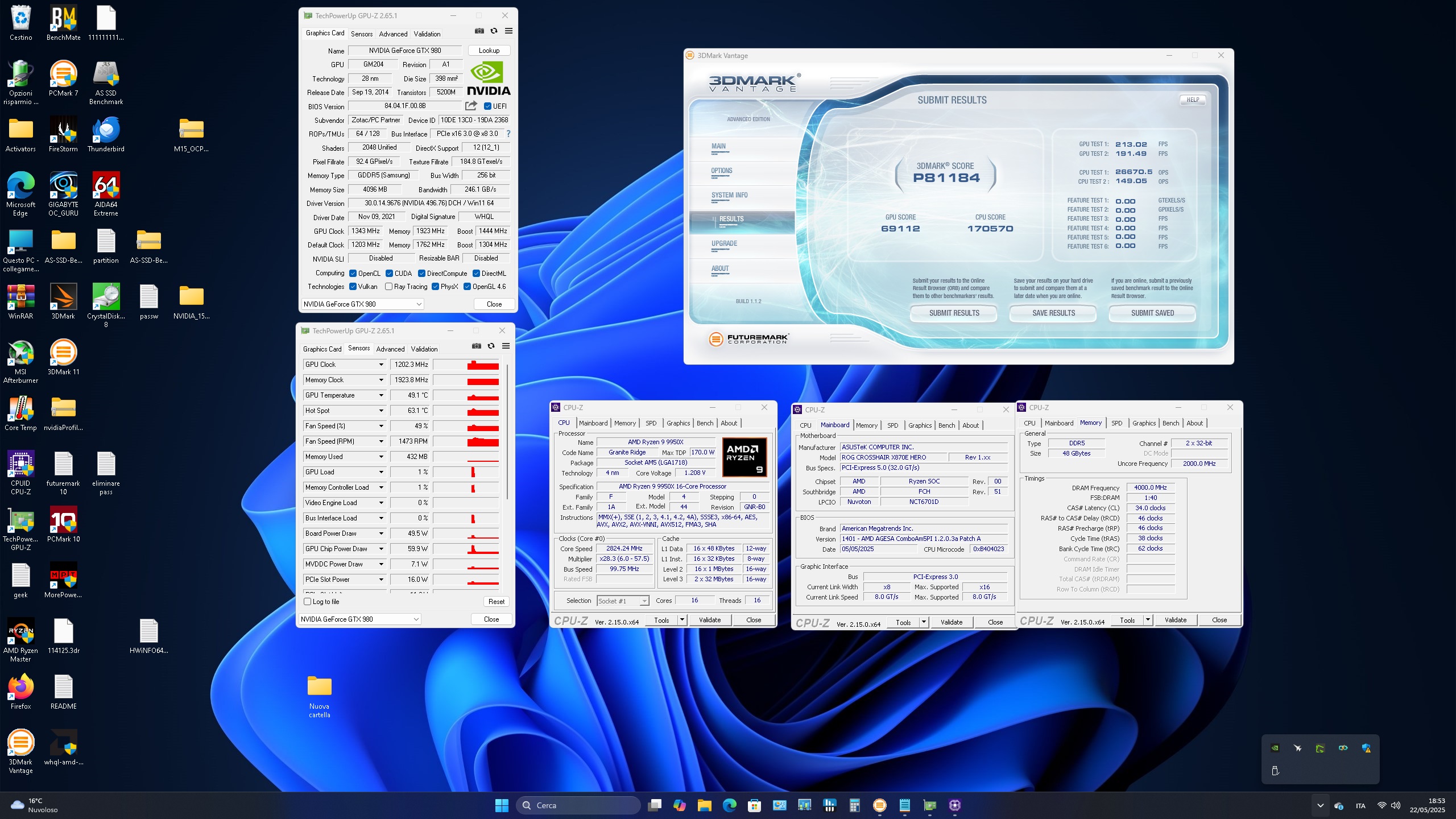Image resolution: width=1456 pixels, height=819 pixels.
Task: Click the Bus Interface question mark icon
Action: tap(508, 134)
